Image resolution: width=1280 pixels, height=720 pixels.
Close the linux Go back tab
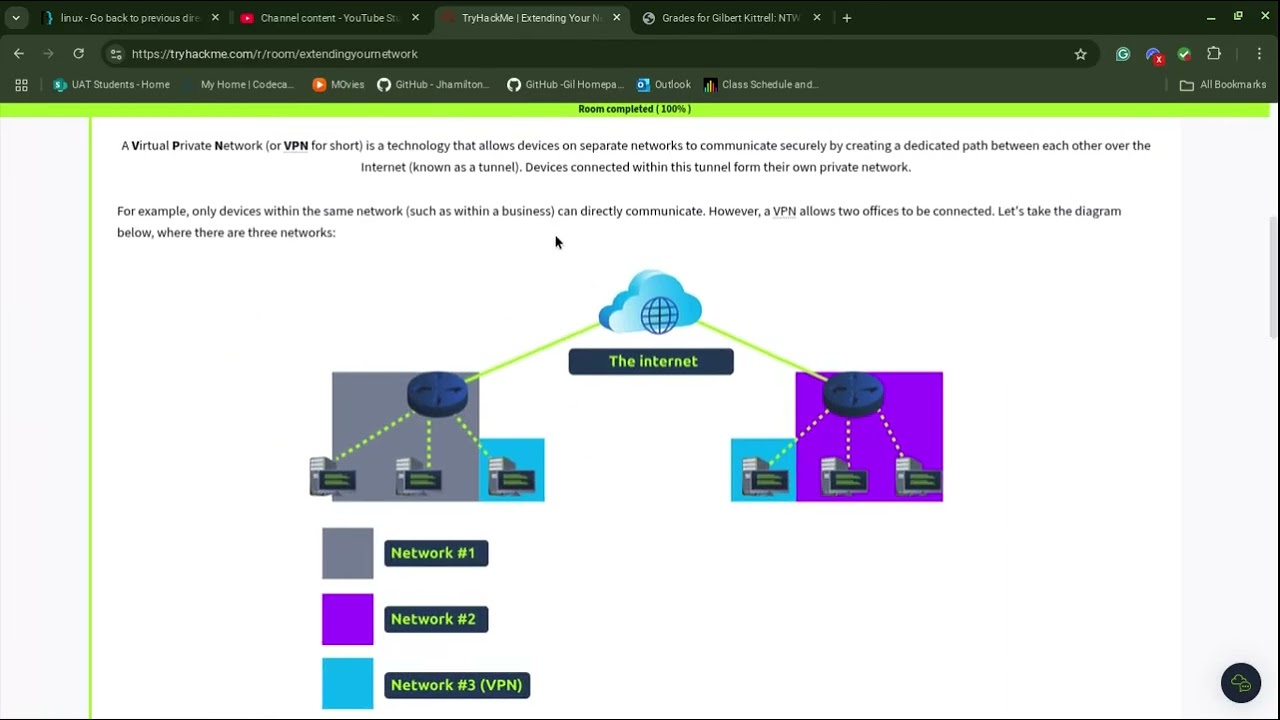[215, 18]
